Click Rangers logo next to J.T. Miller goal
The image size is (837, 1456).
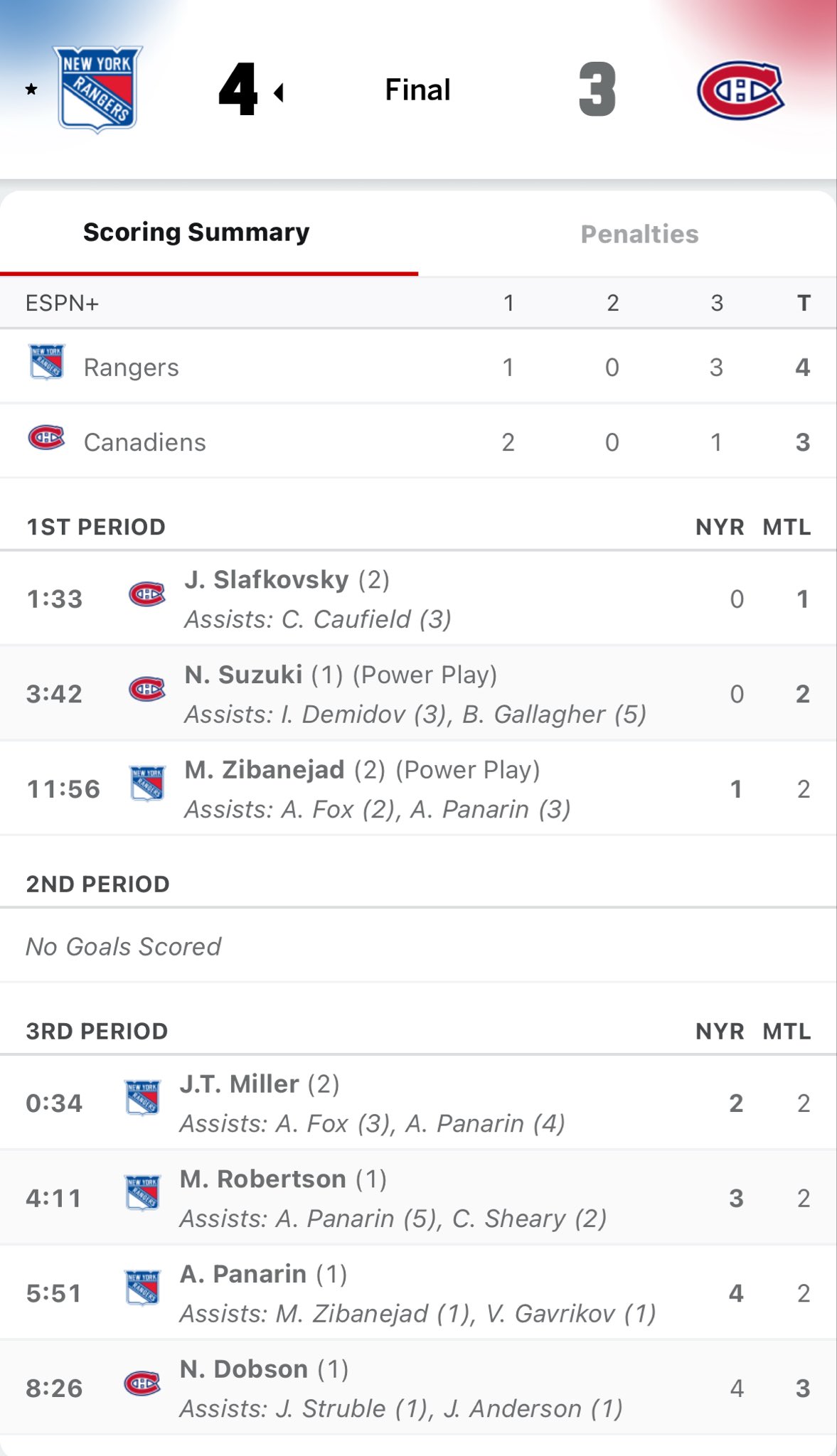coord(142,1098)
